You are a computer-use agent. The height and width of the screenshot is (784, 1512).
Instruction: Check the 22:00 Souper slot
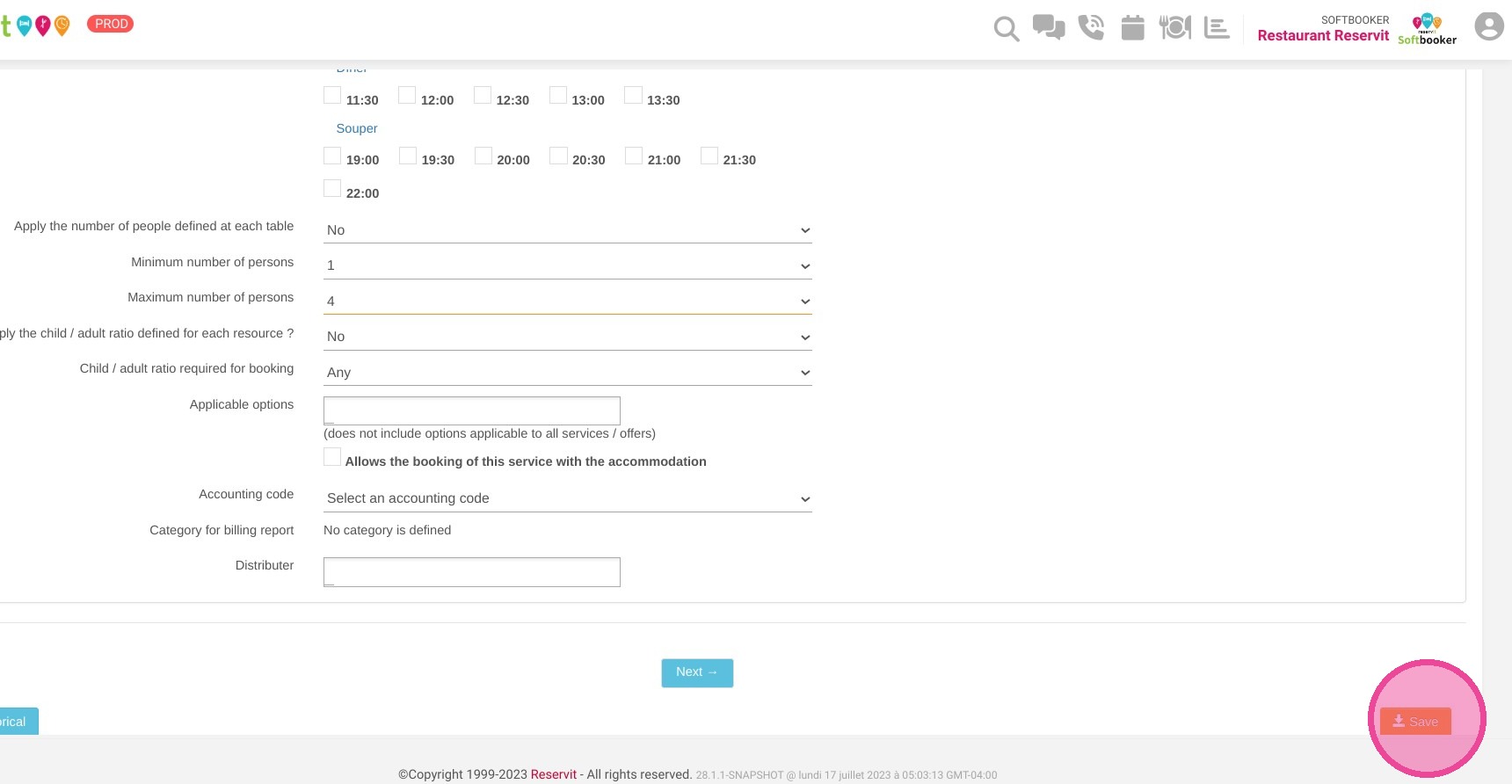point(332,188)
